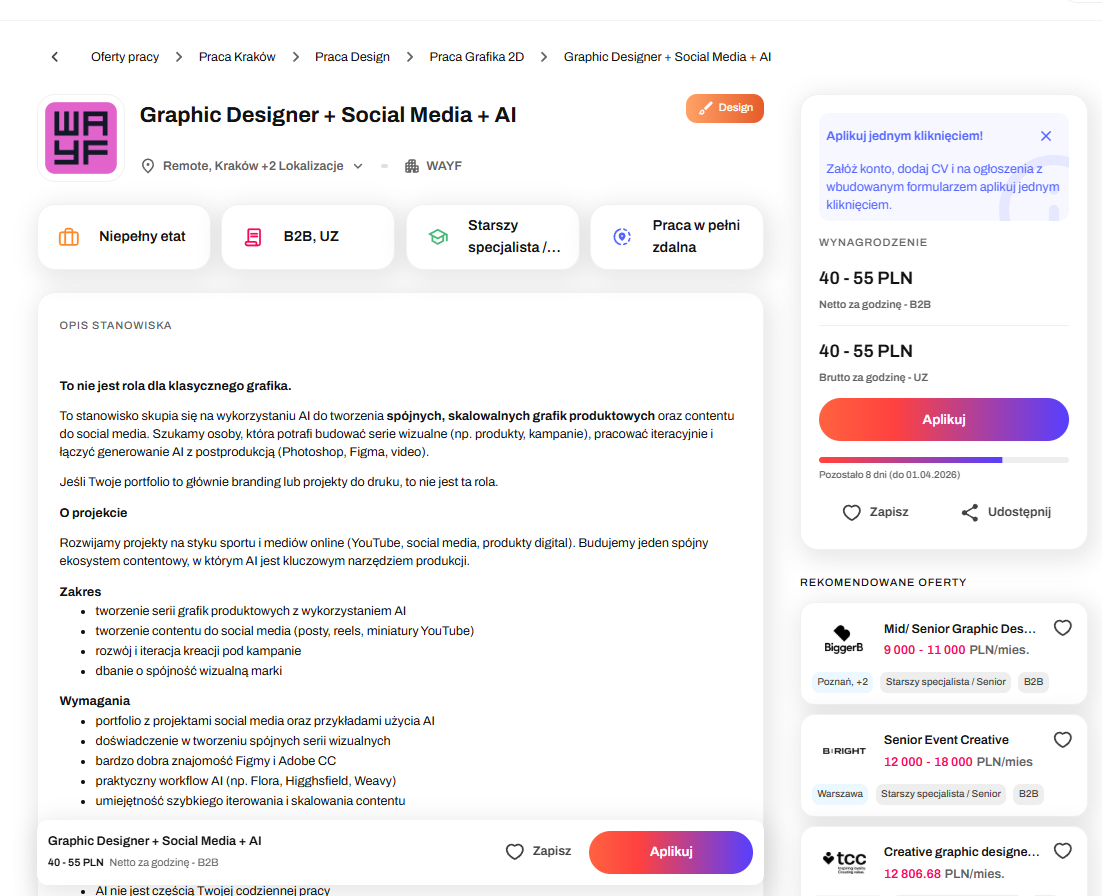Expand the locations dropdown chevron
The image size is (1102, 896).
[x=358, y=166]
